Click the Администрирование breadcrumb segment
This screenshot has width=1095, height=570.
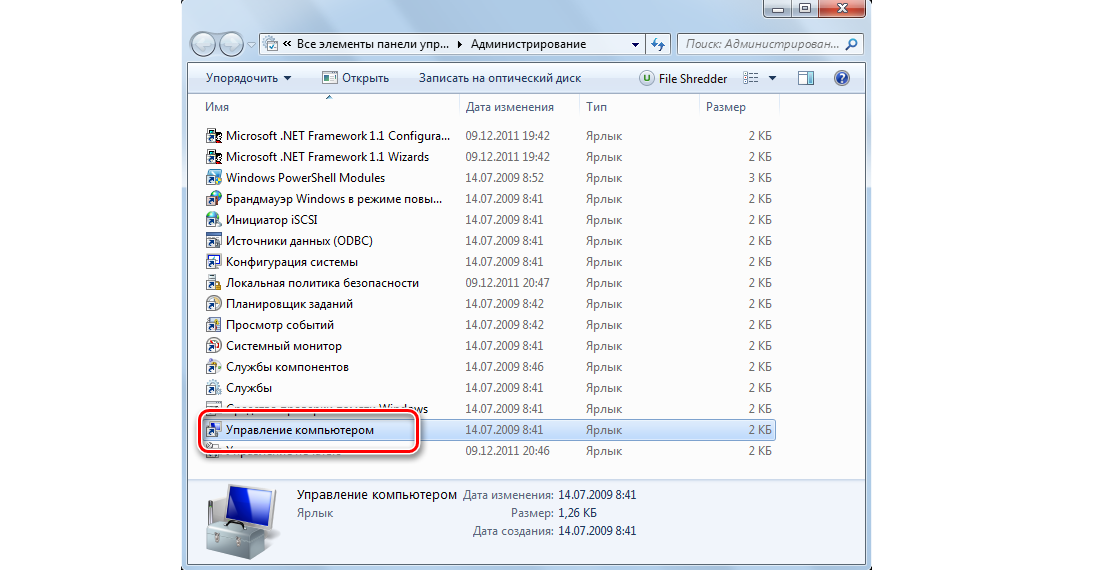528,45
